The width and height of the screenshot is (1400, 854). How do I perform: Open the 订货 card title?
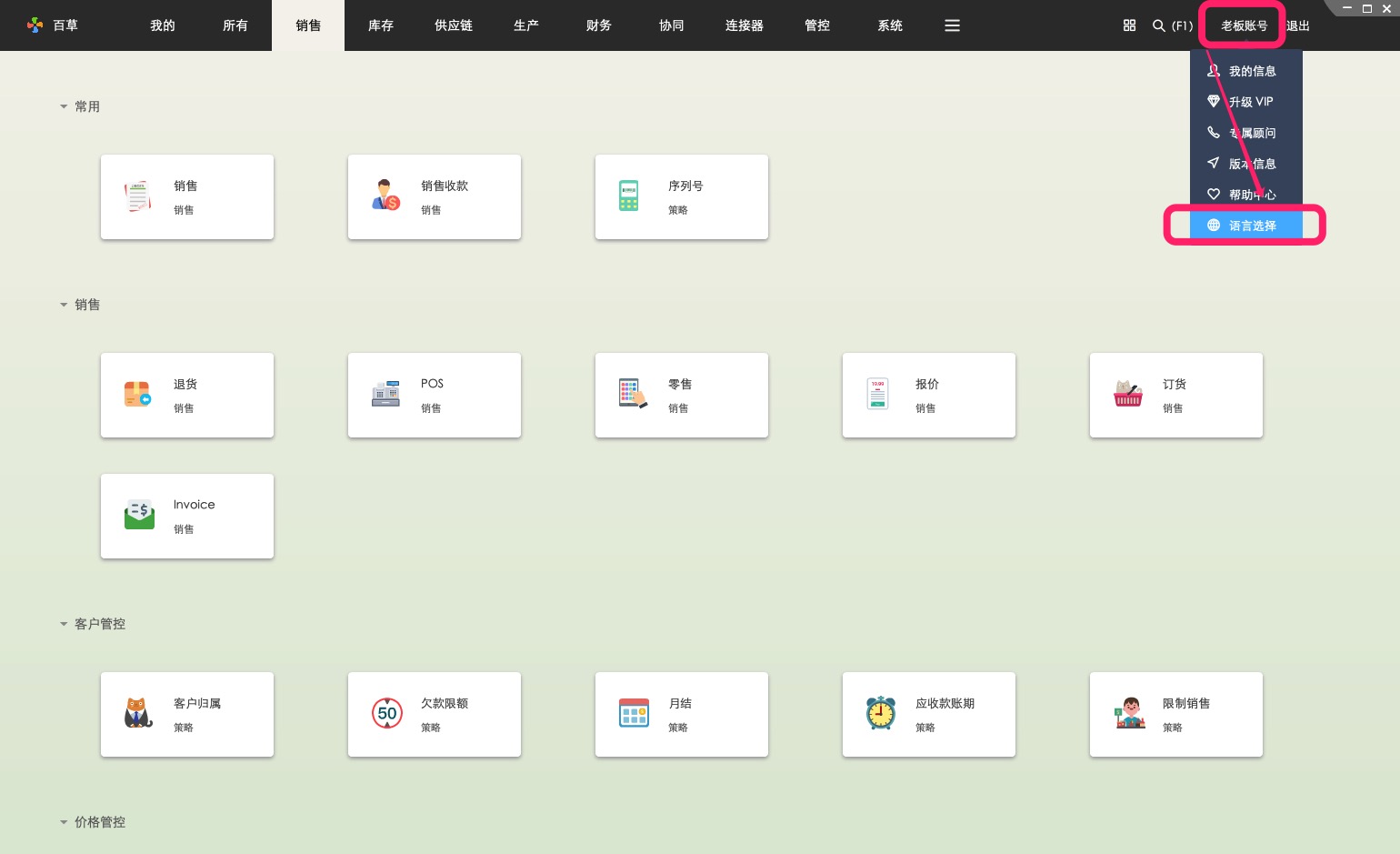click(1175, 384)
